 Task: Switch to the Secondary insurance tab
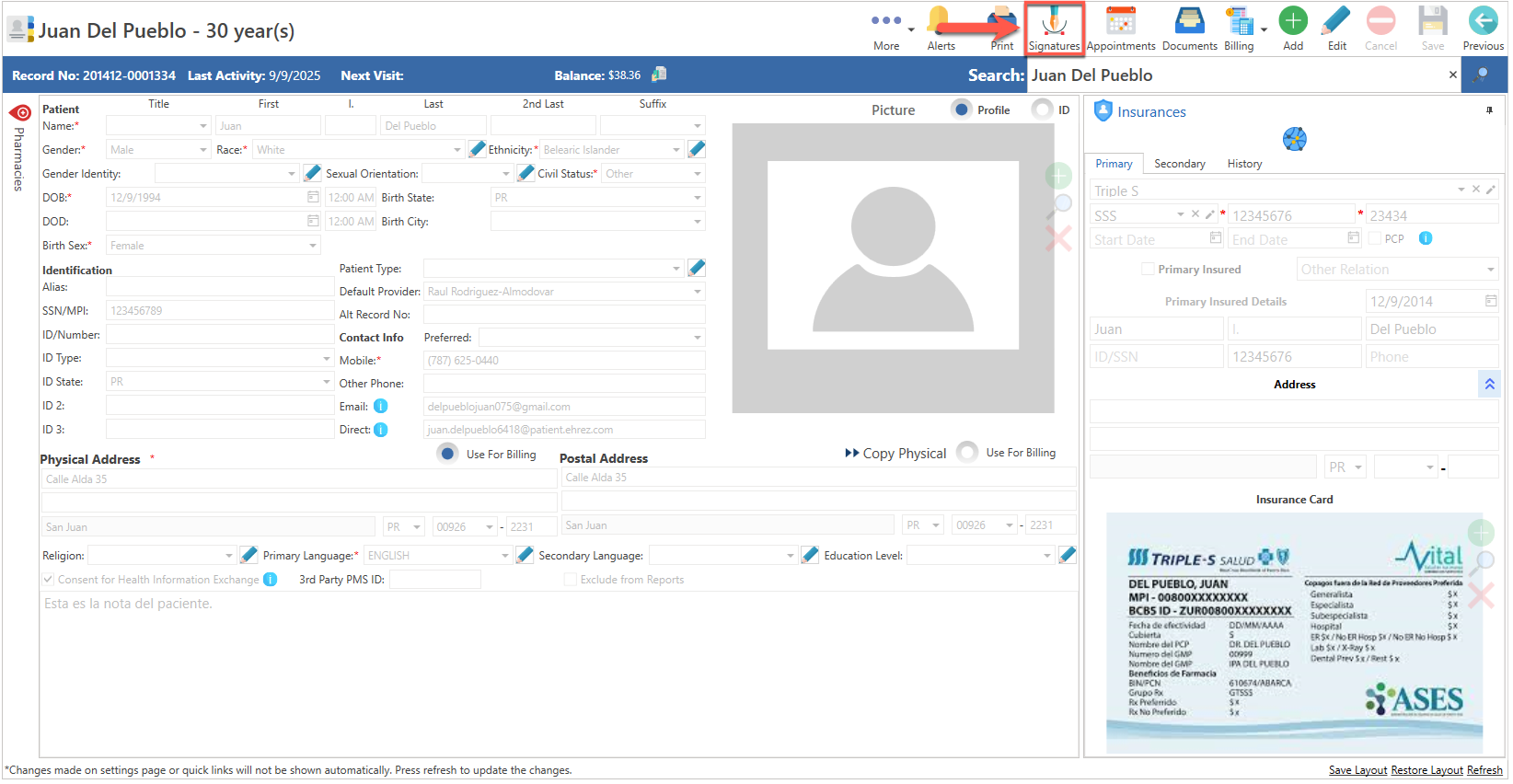[x=1179, y=164]
